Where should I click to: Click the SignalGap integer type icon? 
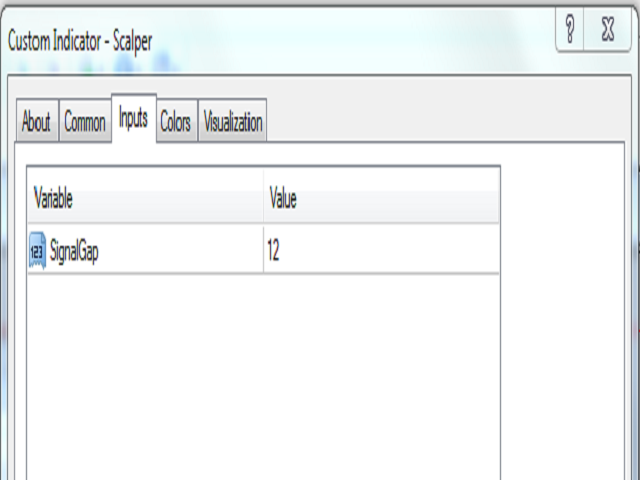pos(38,250)
